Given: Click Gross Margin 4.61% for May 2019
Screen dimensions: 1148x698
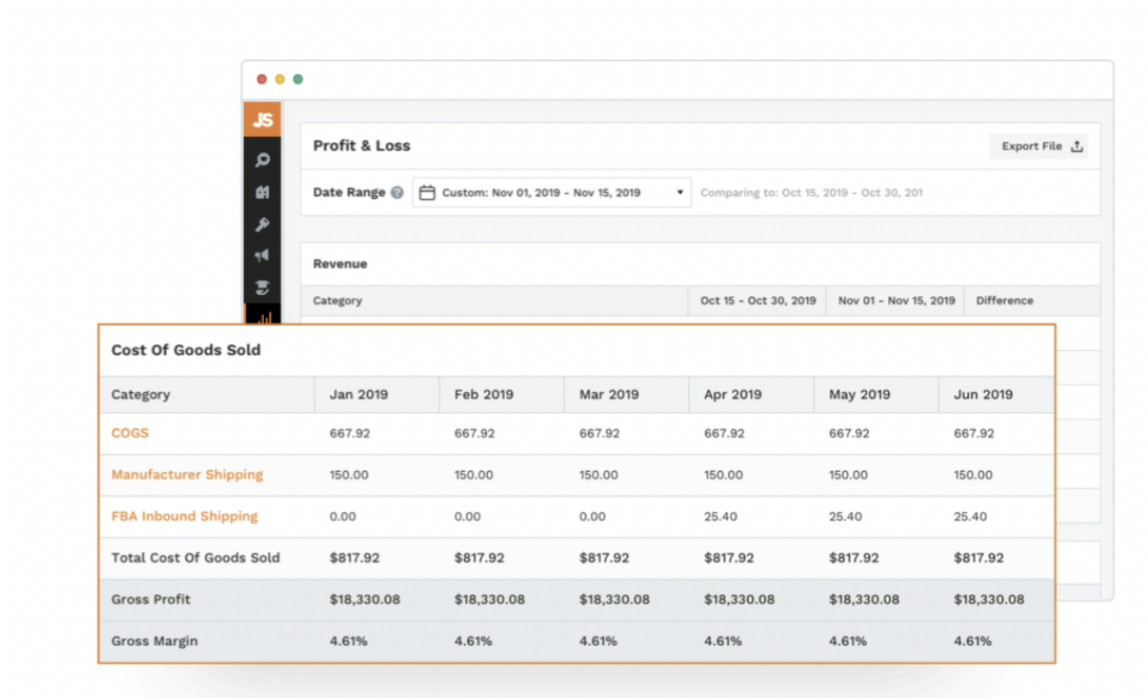Looking at the screenshot, I should (x=848, y=642).
